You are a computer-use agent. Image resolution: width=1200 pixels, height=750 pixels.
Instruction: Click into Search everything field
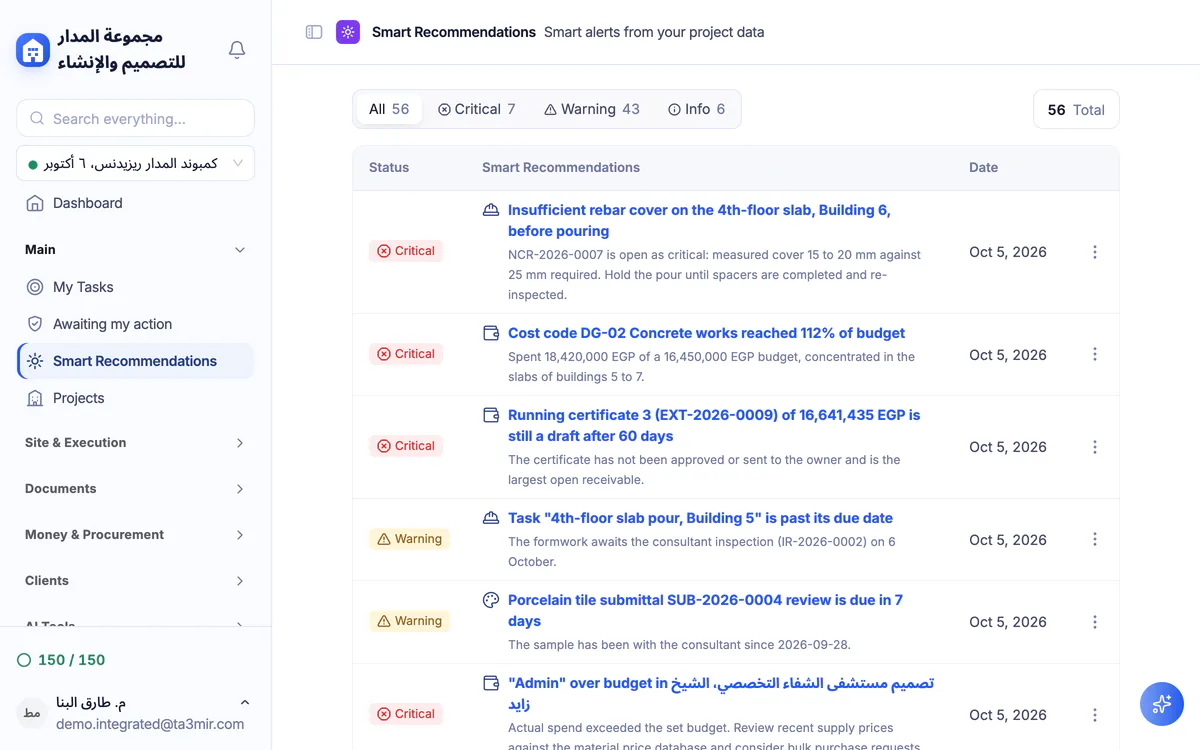pyautogui.click(x=135, y=118)
